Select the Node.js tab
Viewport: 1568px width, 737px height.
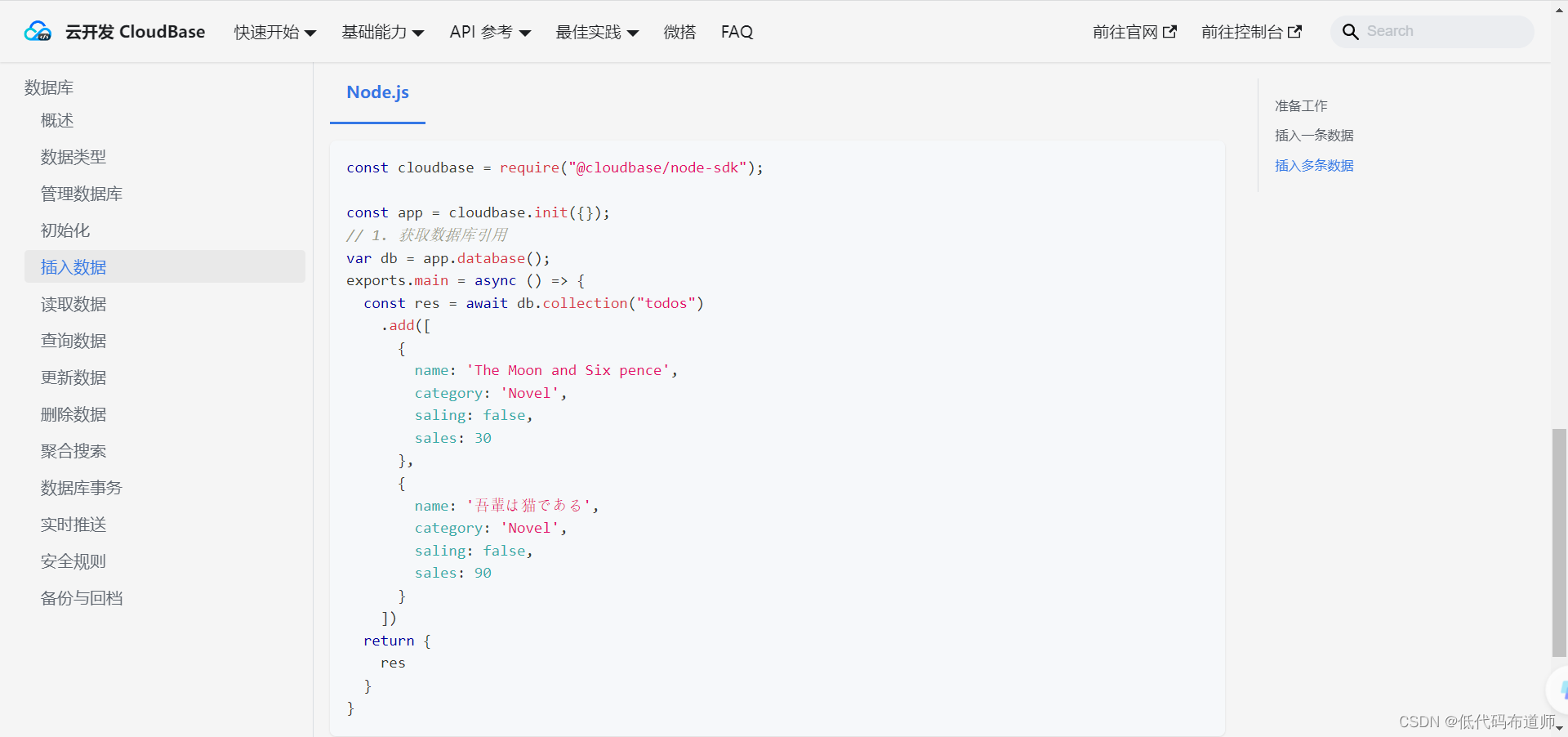(377, 92)
